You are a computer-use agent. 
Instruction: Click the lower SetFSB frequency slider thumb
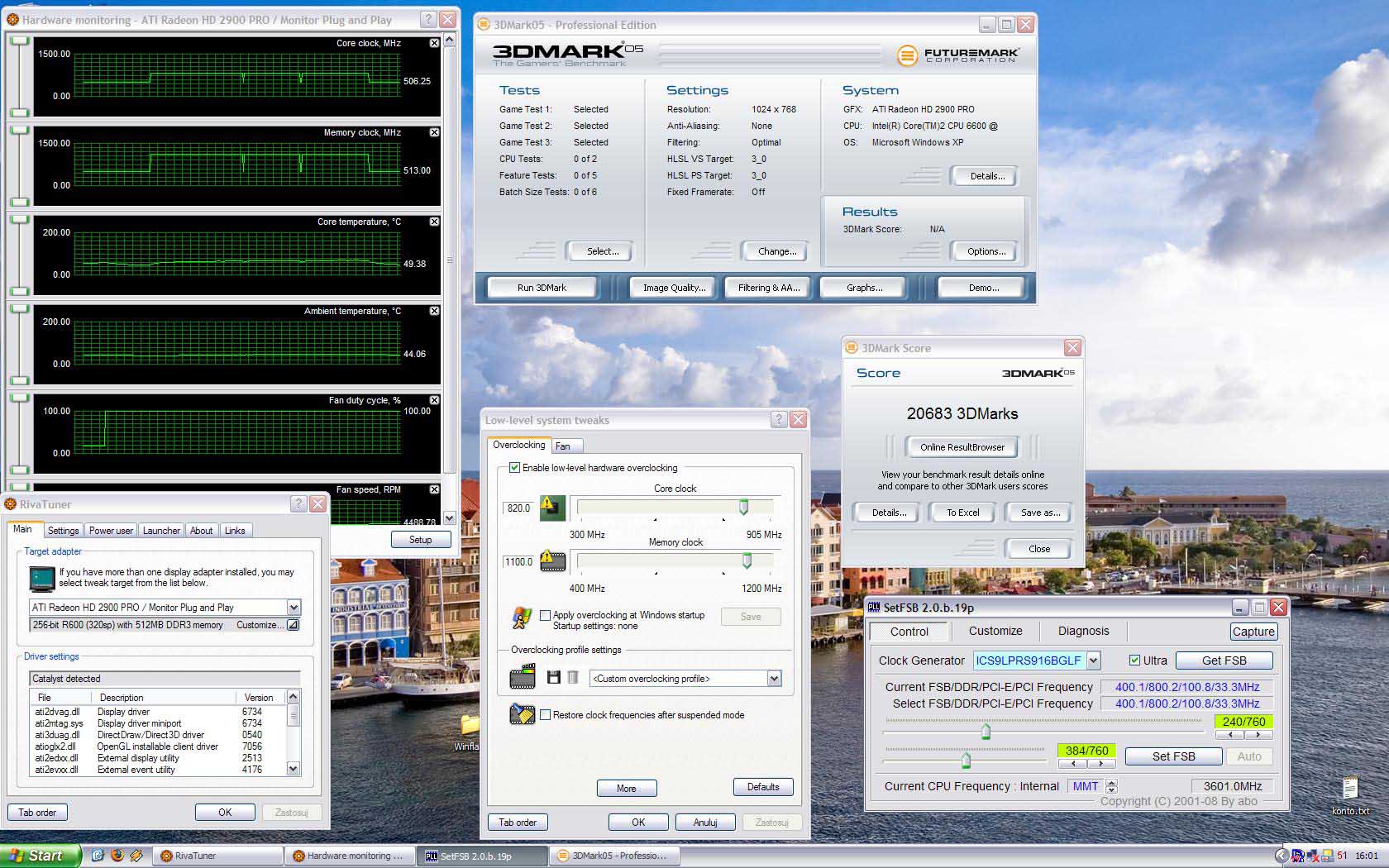click(x=966, y=761)
